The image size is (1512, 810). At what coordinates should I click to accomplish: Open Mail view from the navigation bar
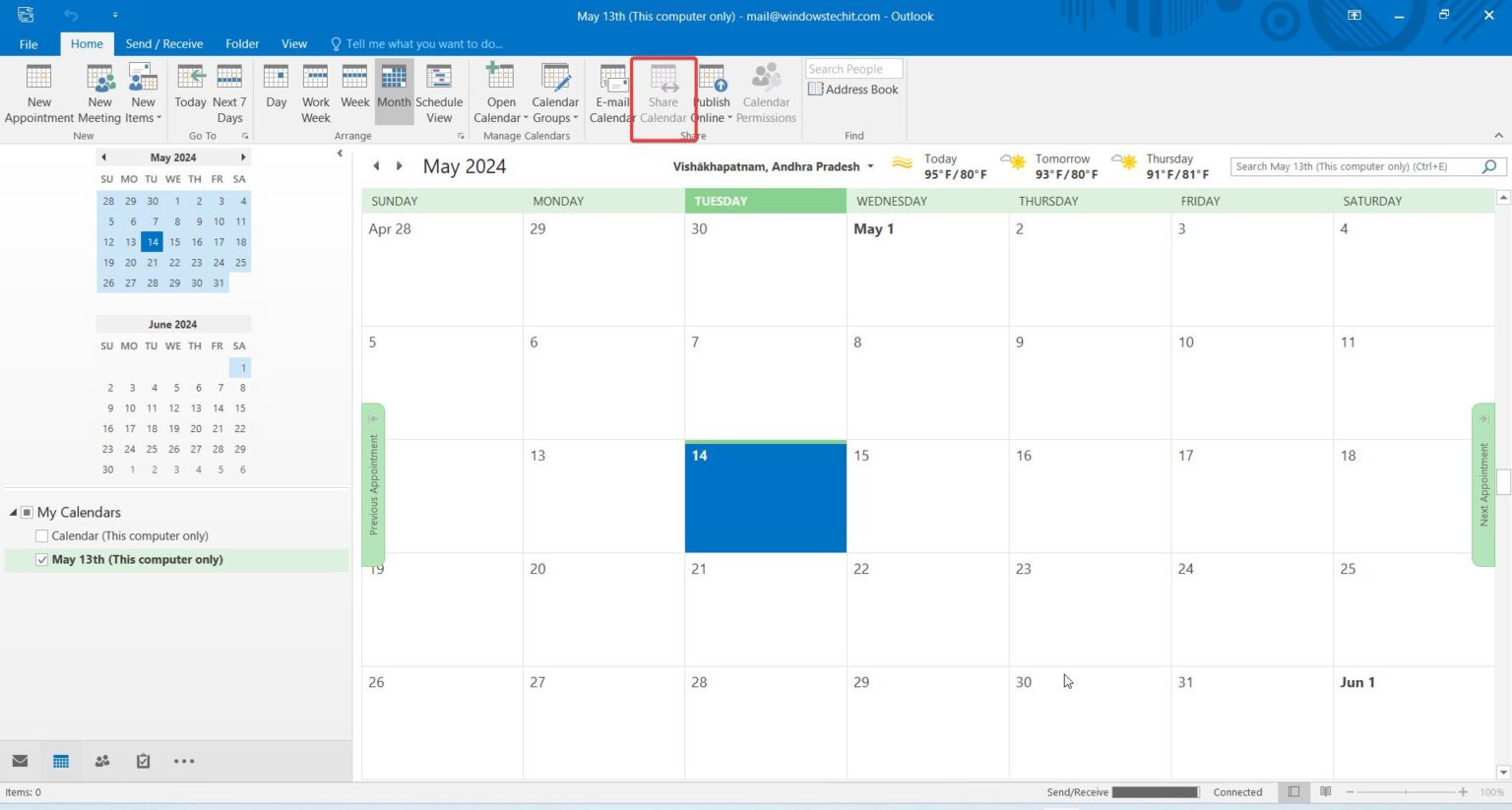click(20, 760)
